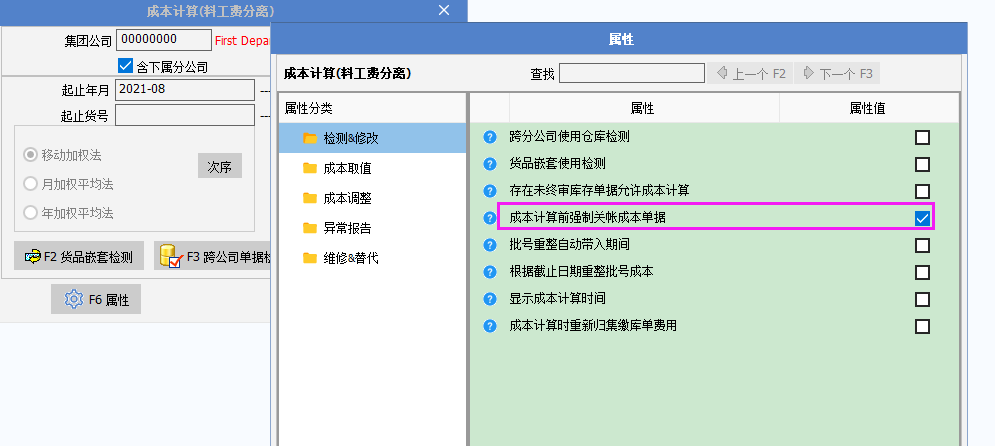Click gear icon on F6 属性 button
Screen dimensions: 995x446
click(x=74, y=299)
